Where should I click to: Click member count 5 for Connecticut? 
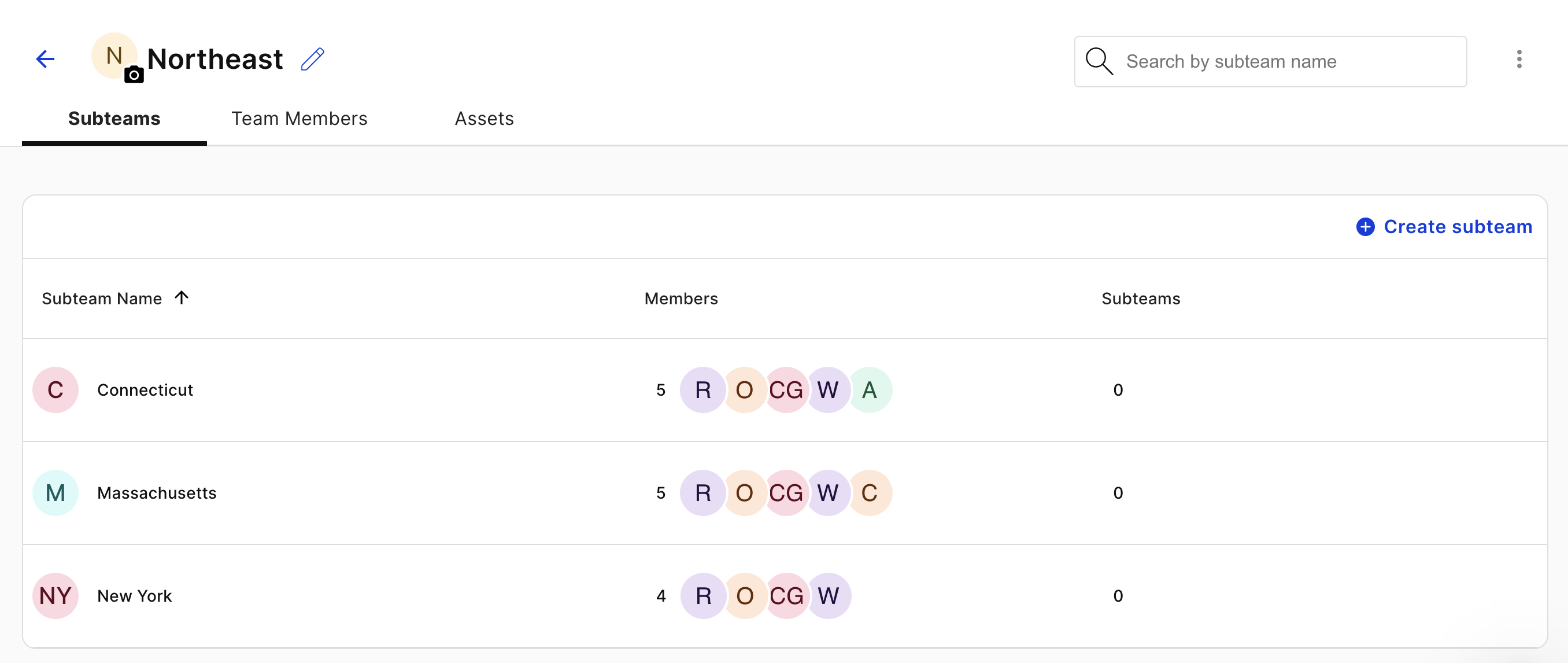[x=660, y=391]
